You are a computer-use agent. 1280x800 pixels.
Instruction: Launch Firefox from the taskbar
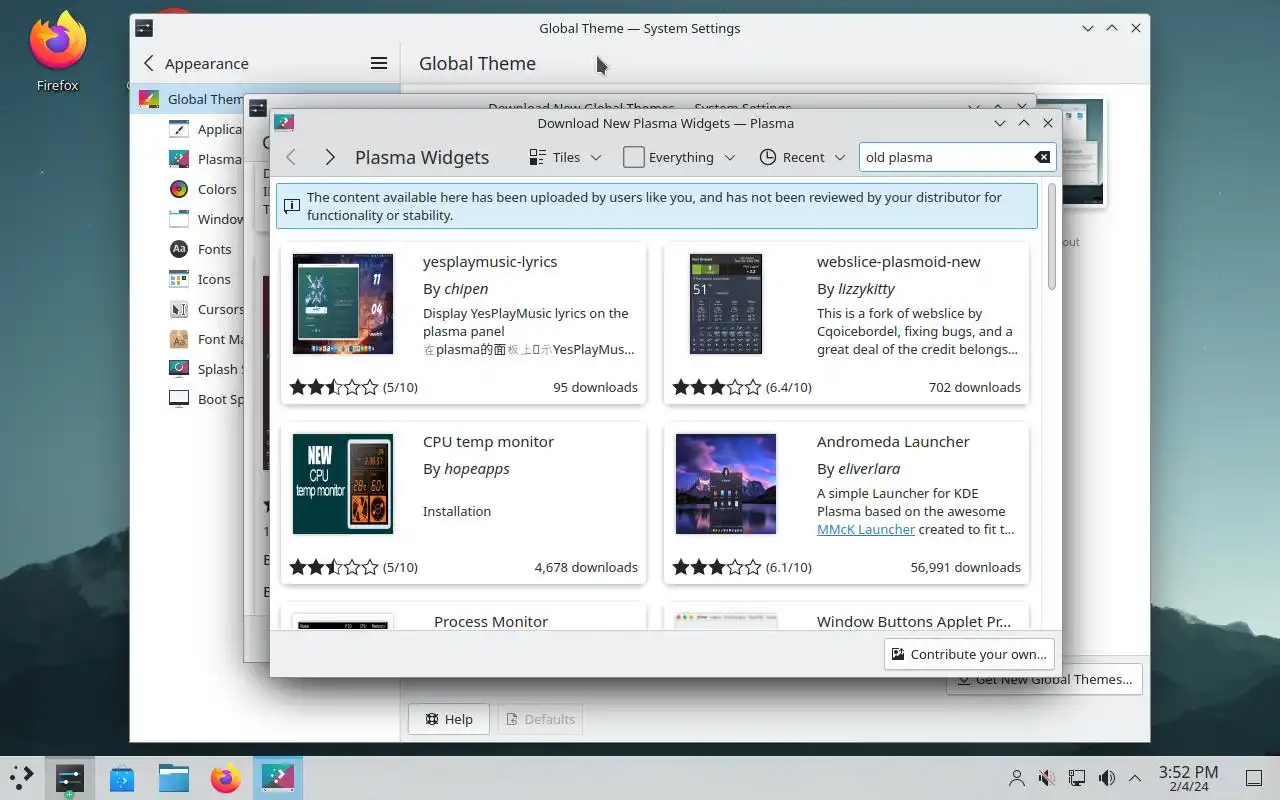point(226,777)
